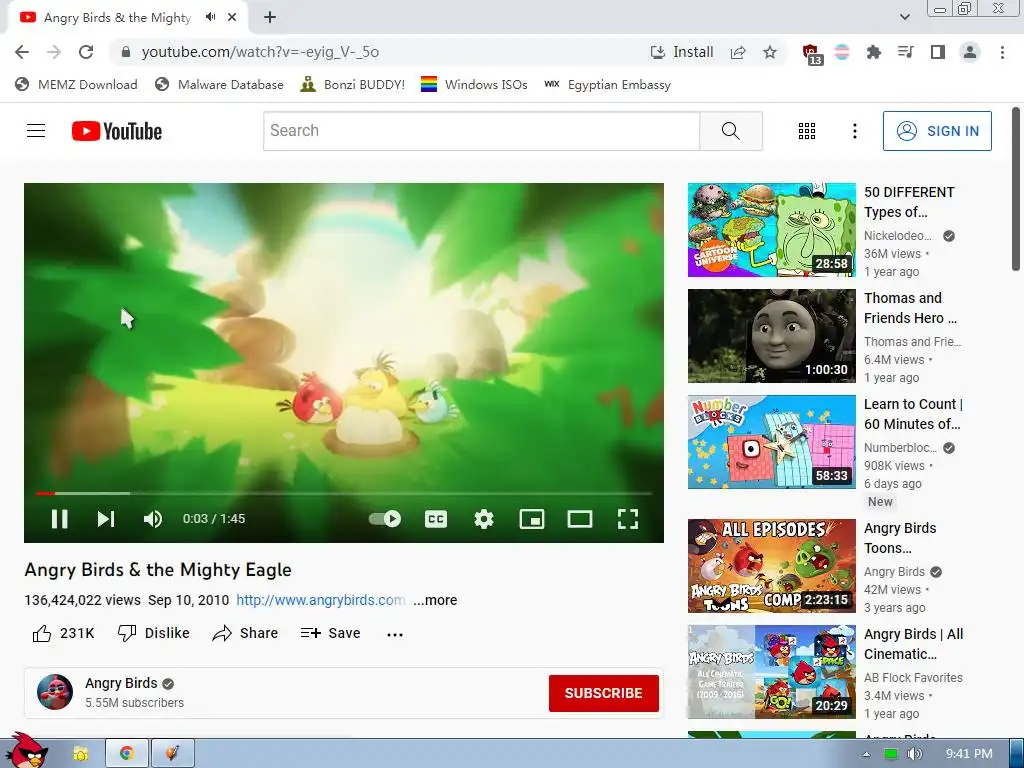Open Angry Birds Toons video title
The width and height of the screenshot is (1024, 768).
(x=900, y=538)
